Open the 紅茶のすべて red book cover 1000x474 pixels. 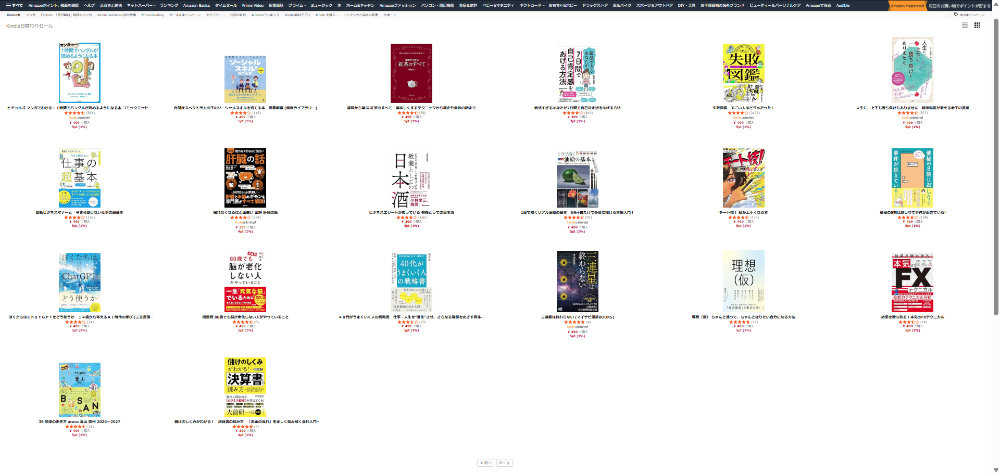(x=410, y=73)
